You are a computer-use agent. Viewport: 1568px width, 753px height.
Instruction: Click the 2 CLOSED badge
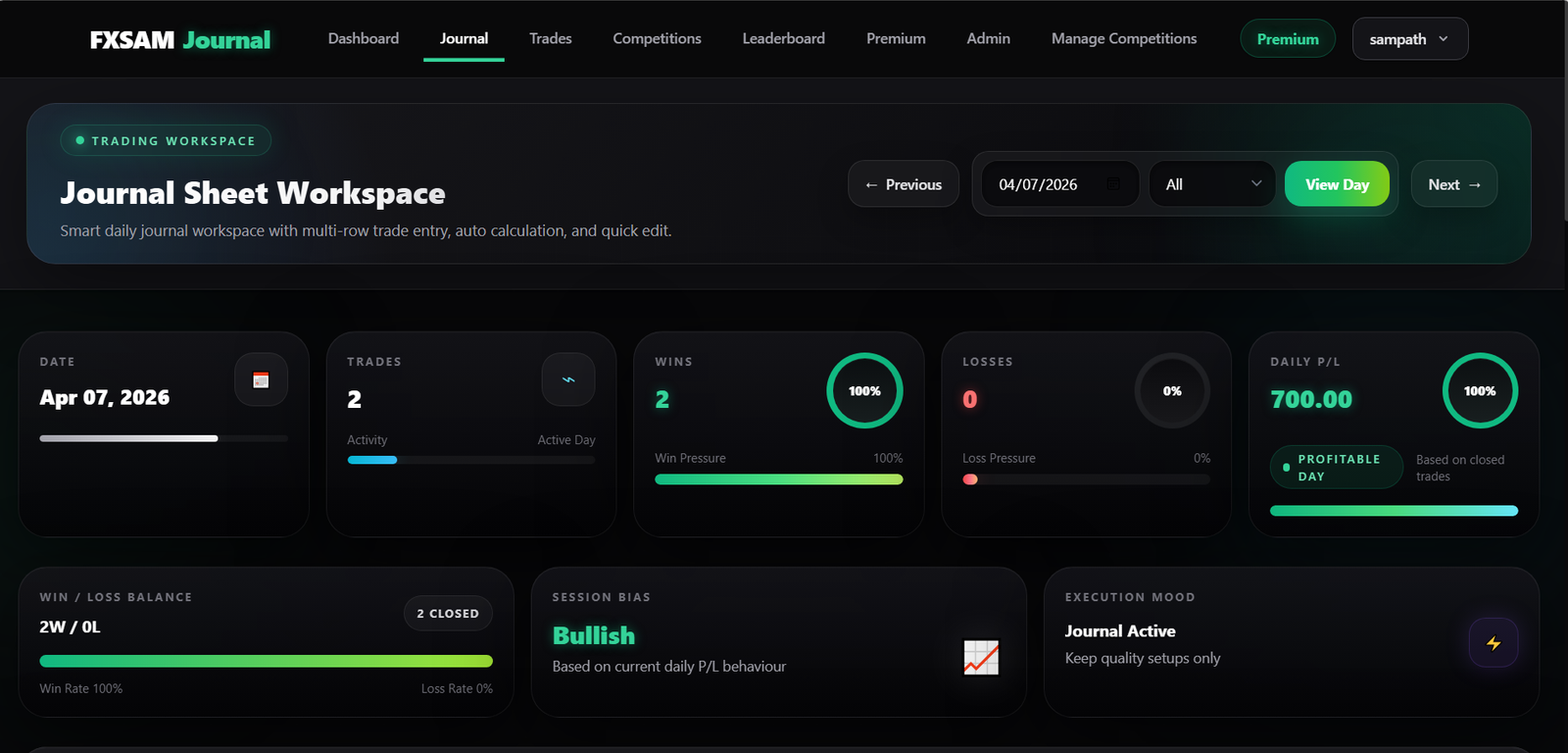pos(448,614)
